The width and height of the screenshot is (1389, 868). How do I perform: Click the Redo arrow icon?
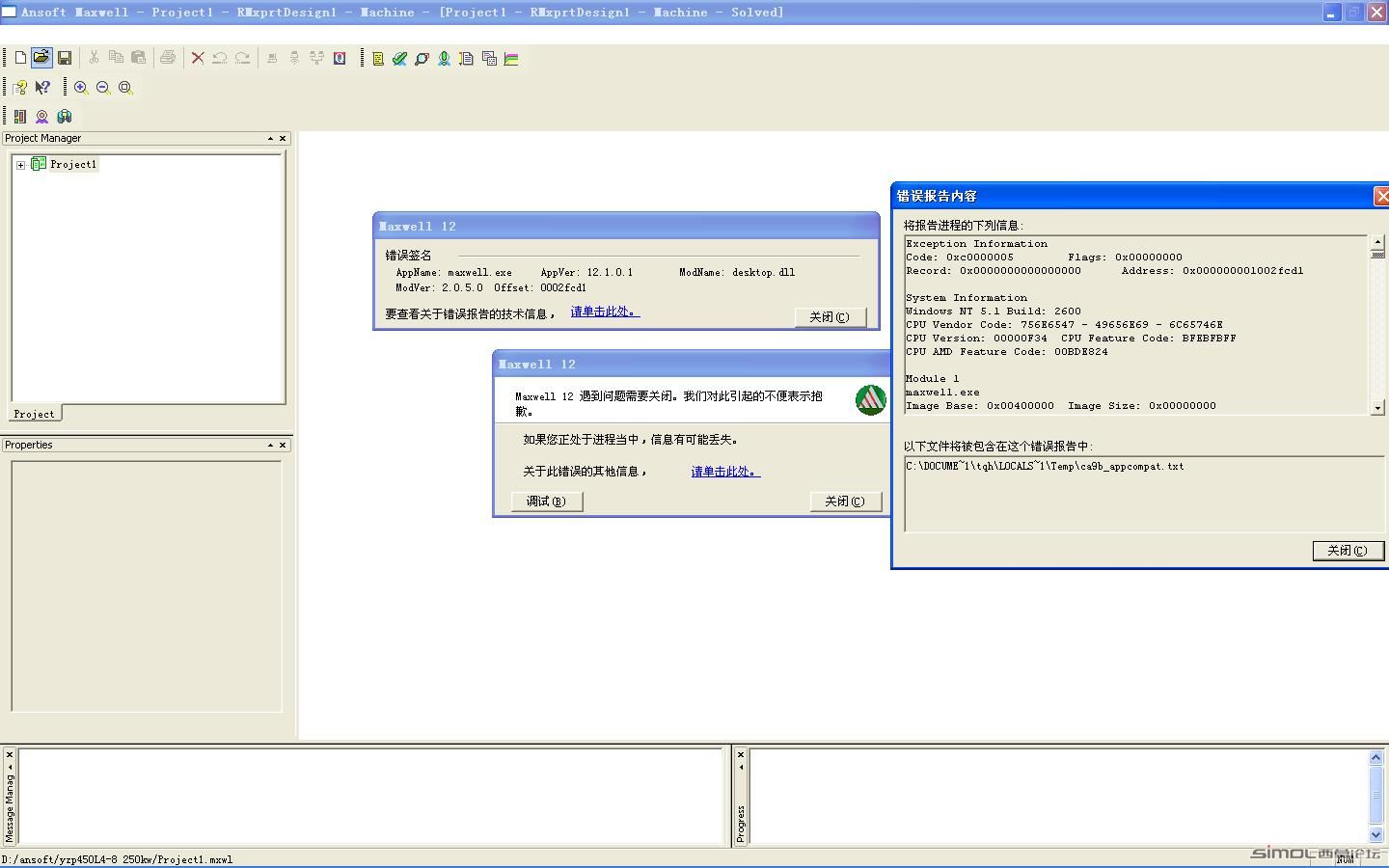[x=243, y=58]
